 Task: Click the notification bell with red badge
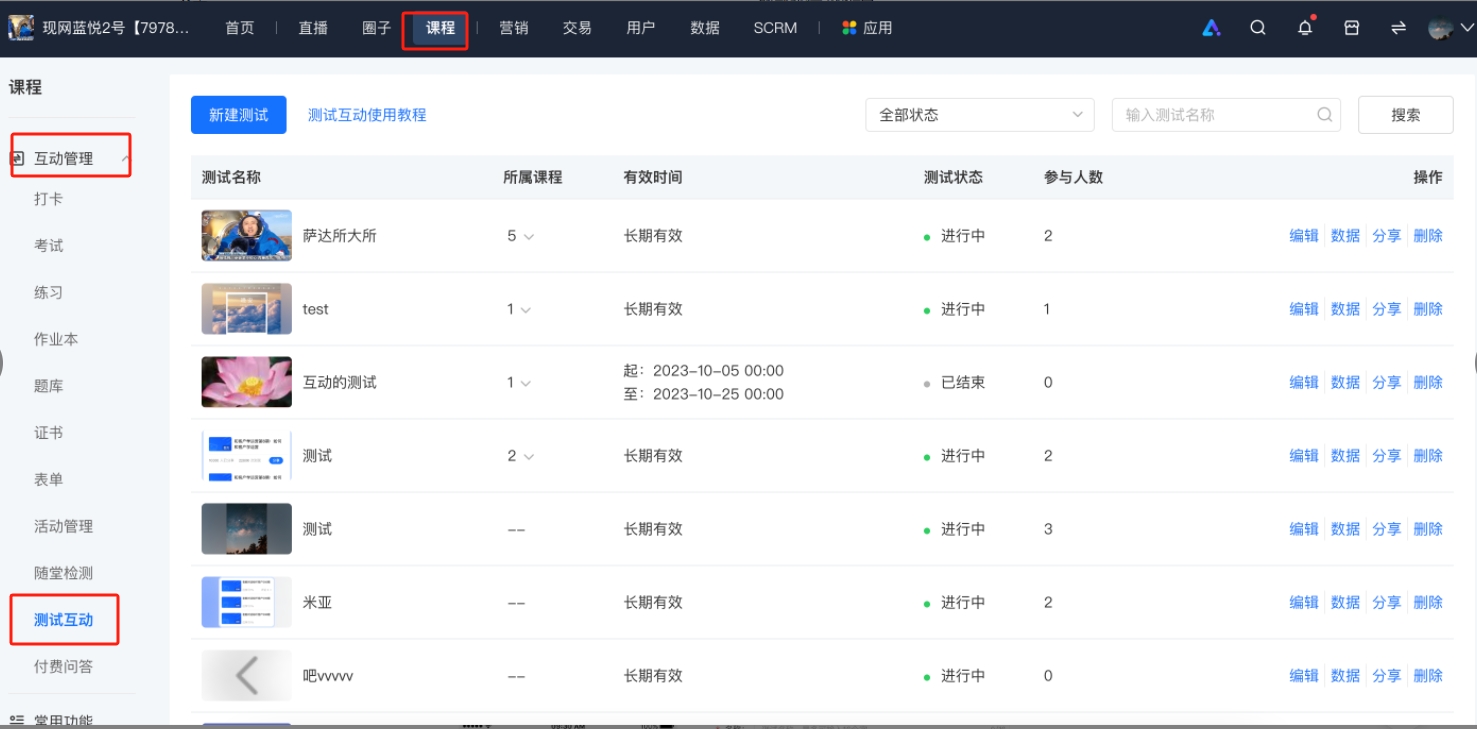[x=1304, y=28]
